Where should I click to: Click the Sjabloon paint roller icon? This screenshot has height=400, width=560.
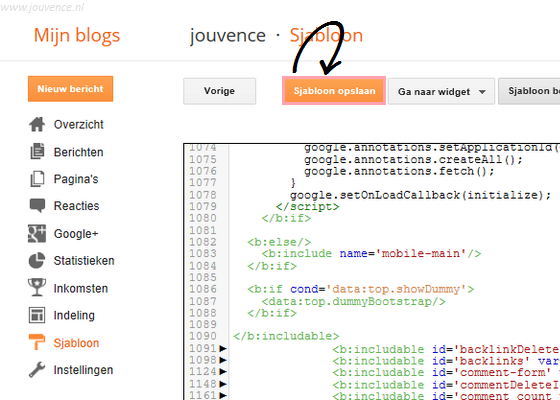pyautogui.click(x=37, y=342)
